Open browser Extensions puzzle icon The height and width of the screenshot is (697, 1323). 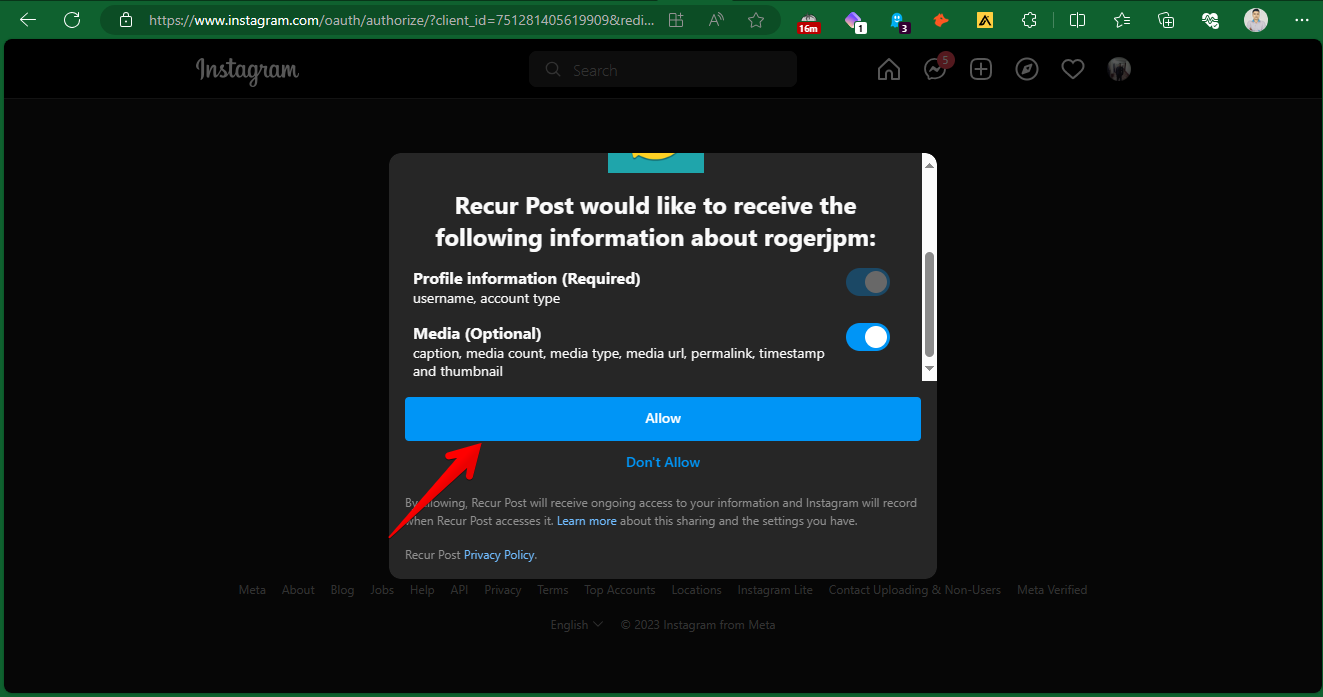click(x=1029, y=20)
